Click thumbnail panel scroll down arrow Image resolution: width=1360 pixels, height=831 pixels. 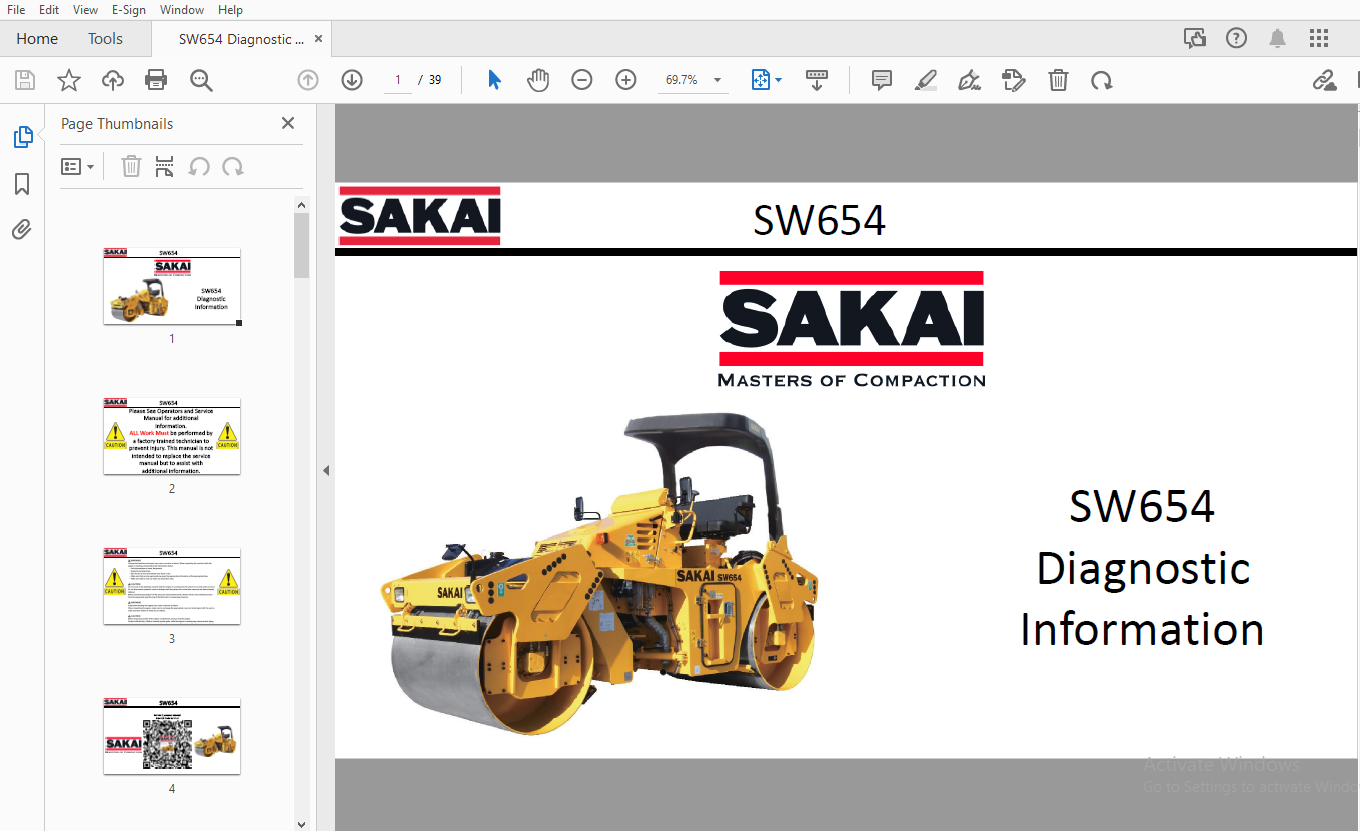point(302,823)
